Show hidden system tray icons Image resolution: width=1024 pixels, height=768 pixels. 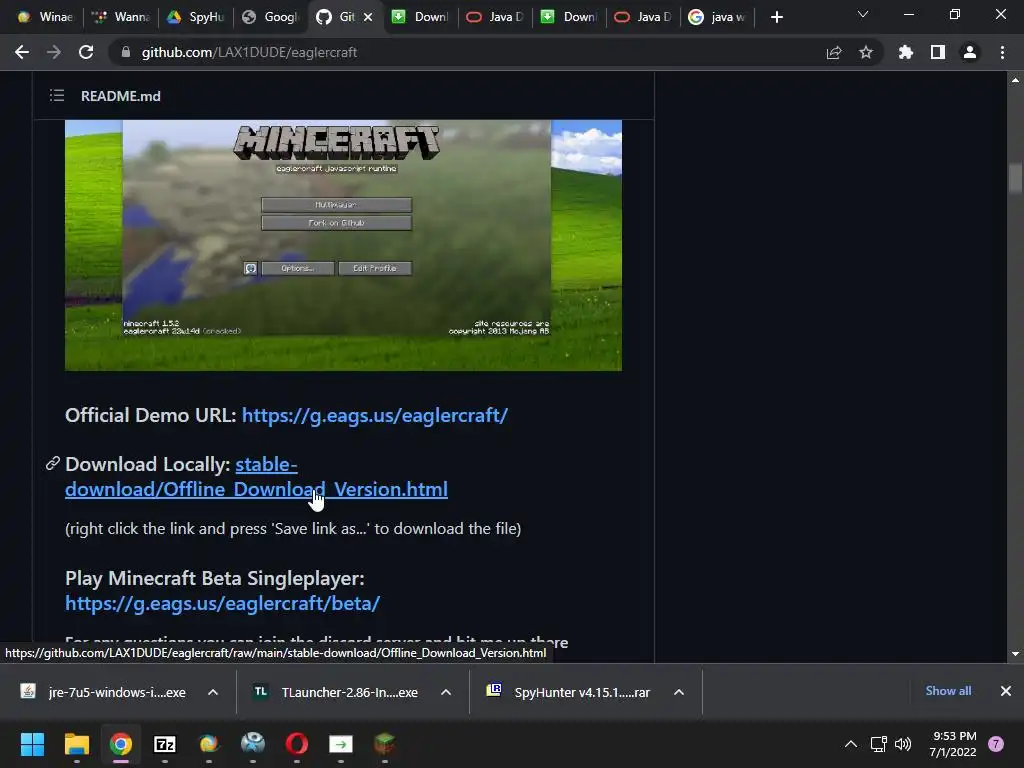click(x=851, y=744)
